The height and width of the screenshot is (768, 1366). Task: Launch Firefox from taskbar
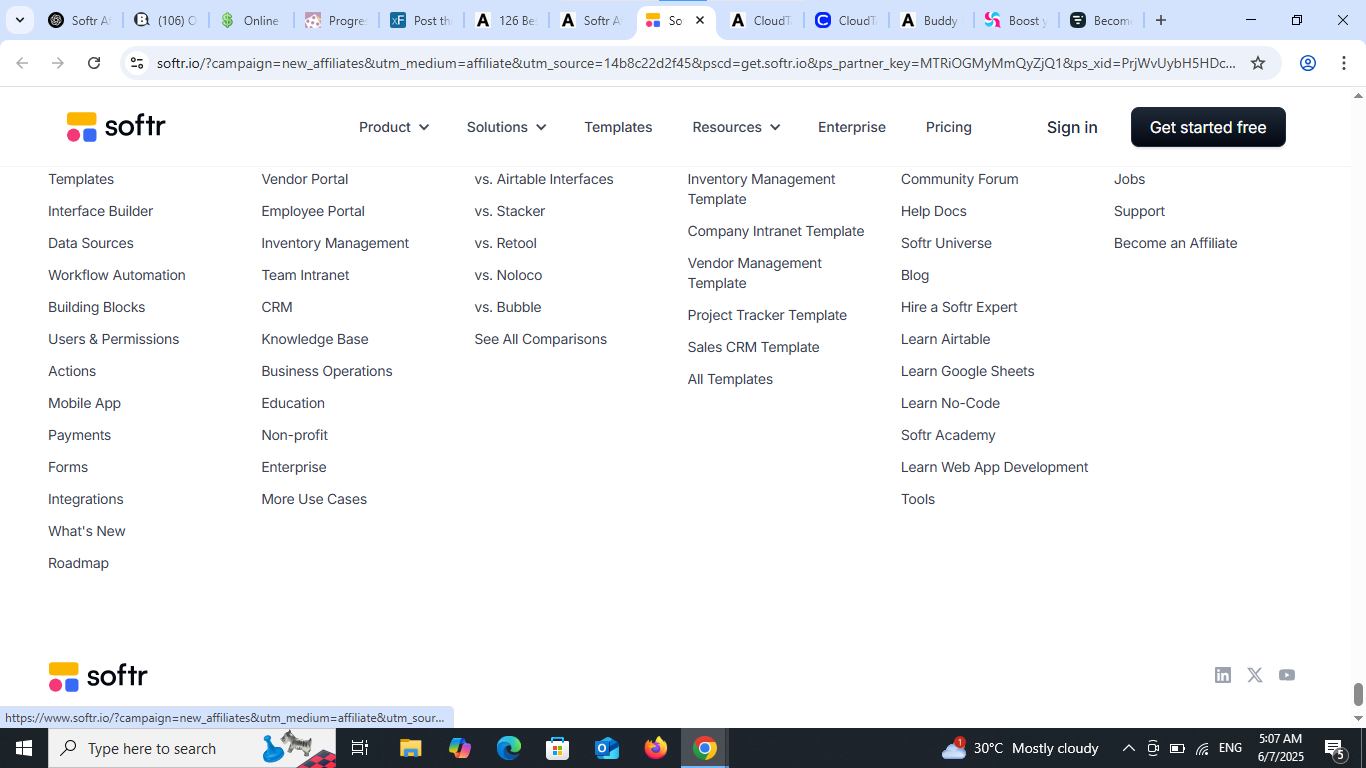(656, 748)
